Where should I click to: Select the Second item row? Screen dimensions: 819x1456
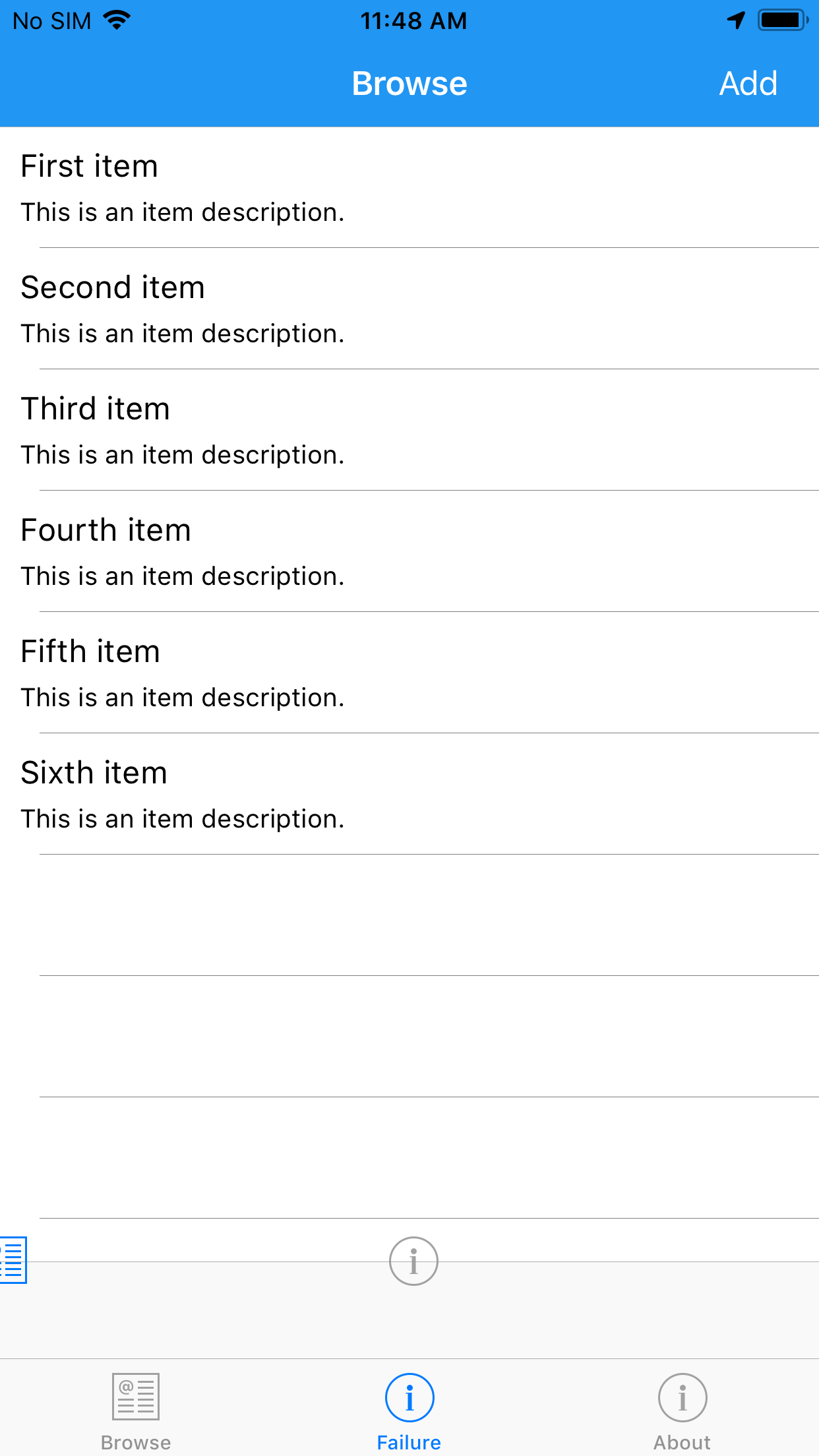[x=409, y=309]
